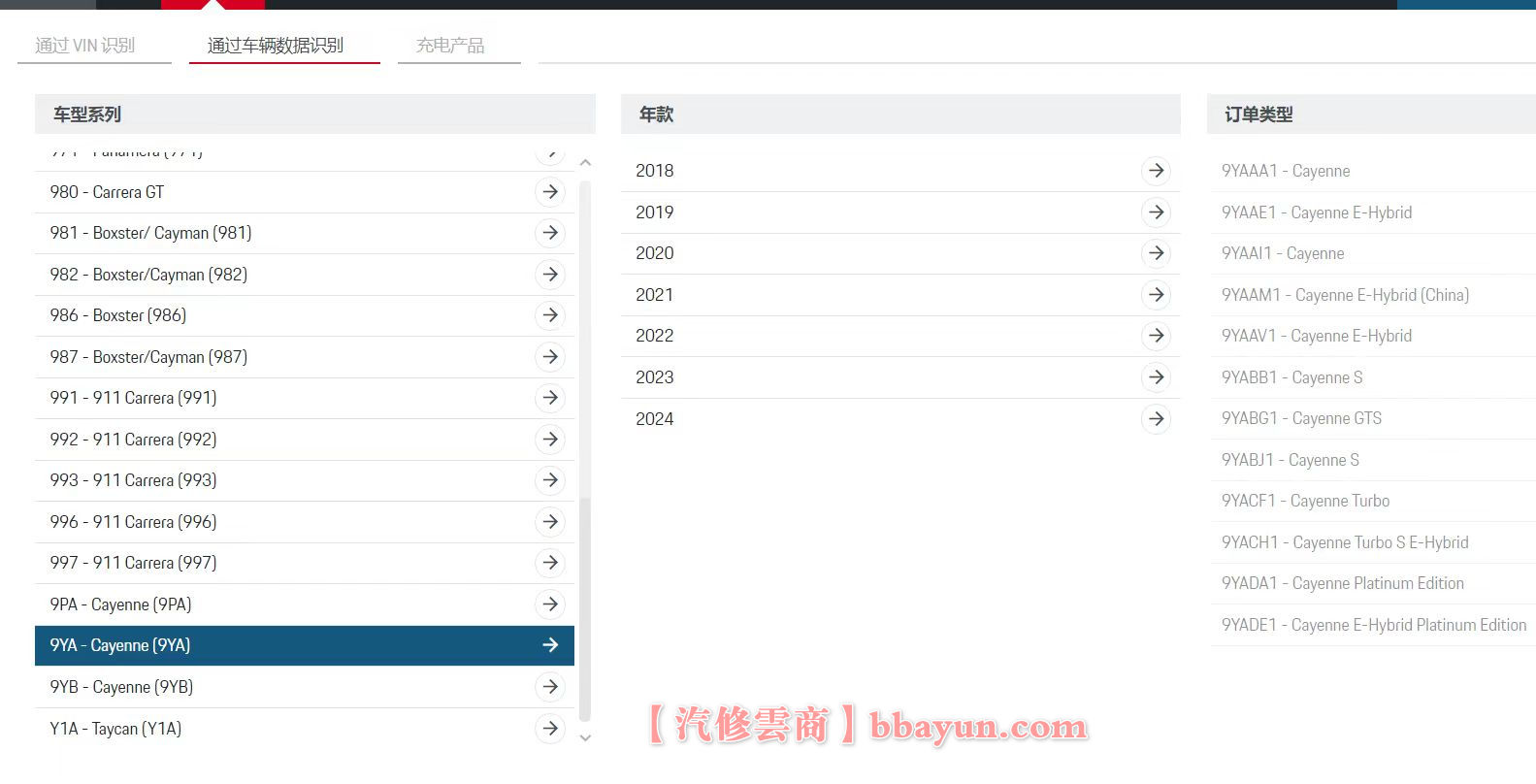Choose model year 2023
The height and width of the screenshot is (784, 1536).
[900, 377]
